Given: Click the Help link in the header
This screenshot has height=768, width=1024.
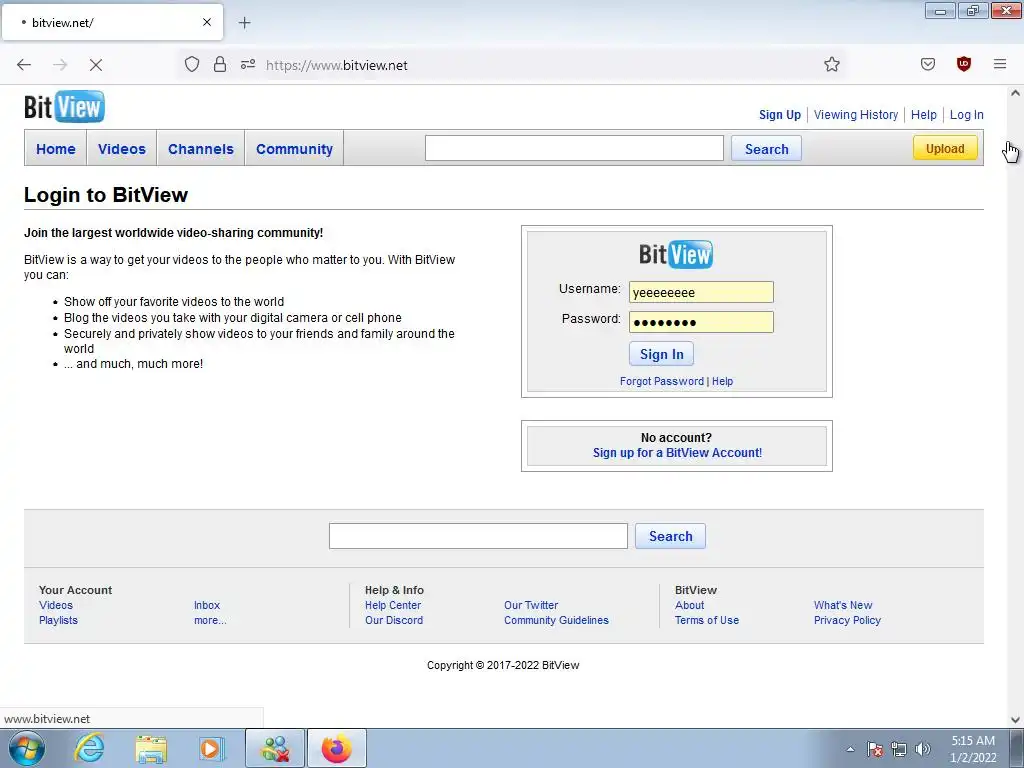Looking at the screenshot, I should (x=923, y=115).
